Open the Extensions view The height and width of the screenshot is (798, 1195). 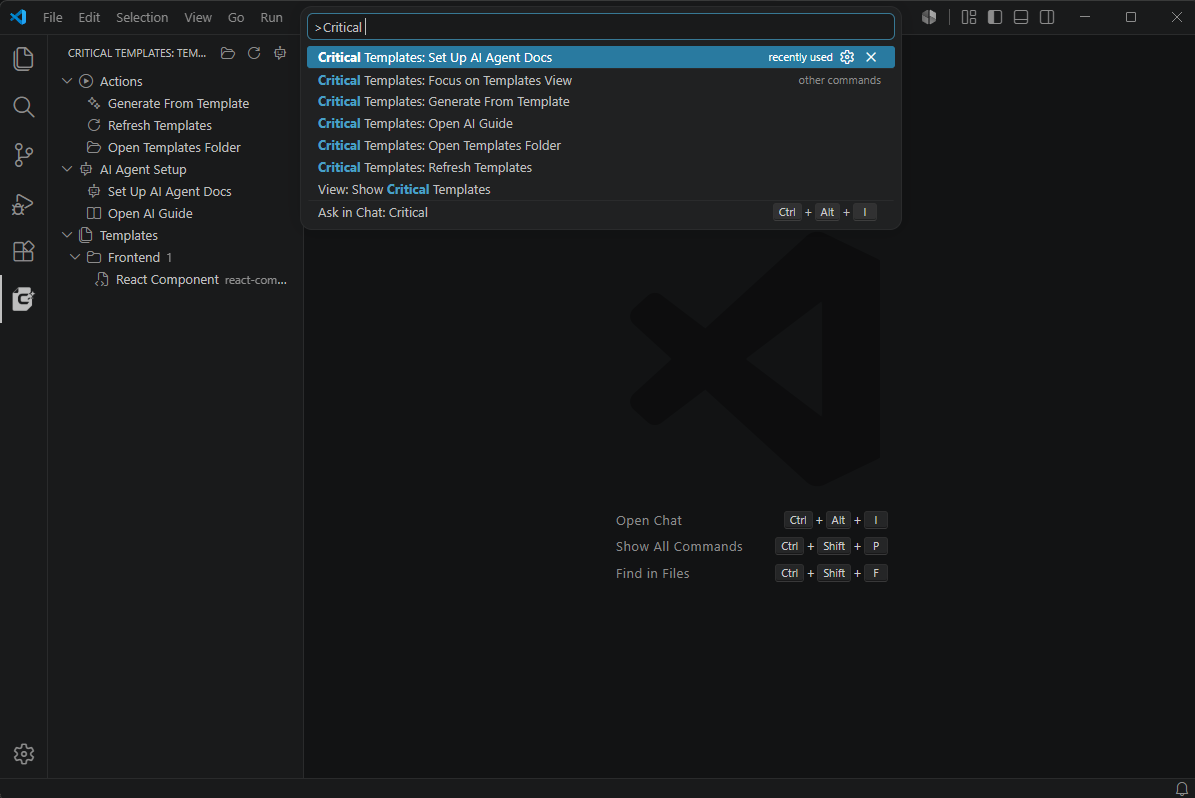(24, 252)
